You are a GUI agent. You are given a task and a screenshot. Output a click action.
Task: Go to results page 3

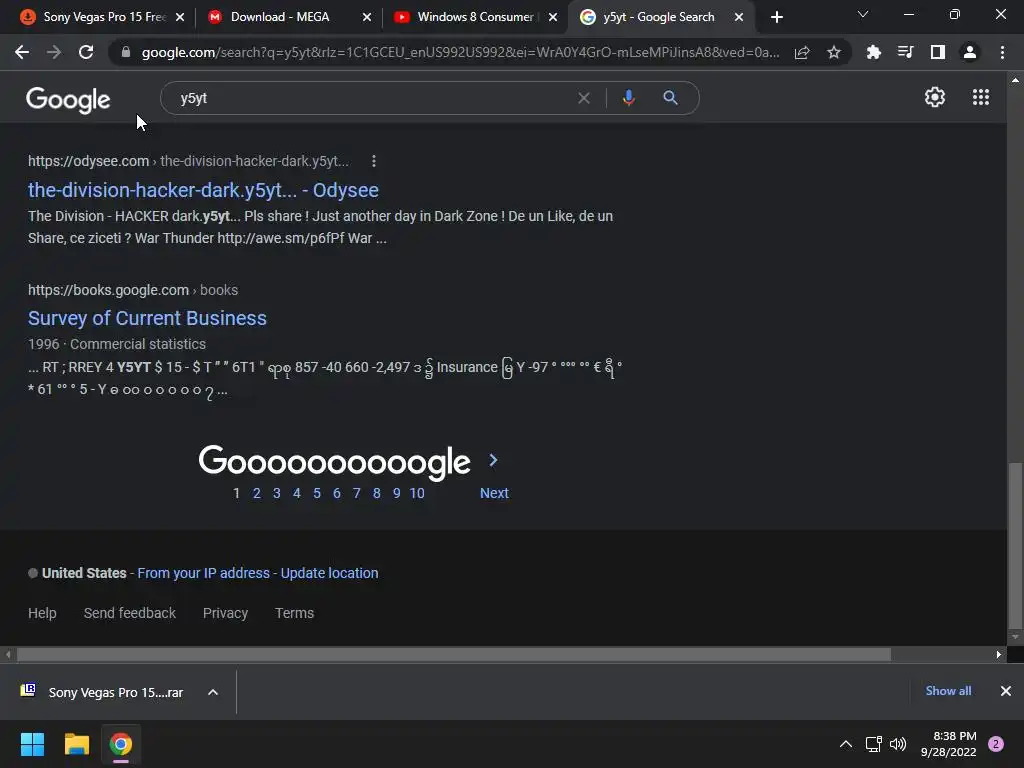277,493
